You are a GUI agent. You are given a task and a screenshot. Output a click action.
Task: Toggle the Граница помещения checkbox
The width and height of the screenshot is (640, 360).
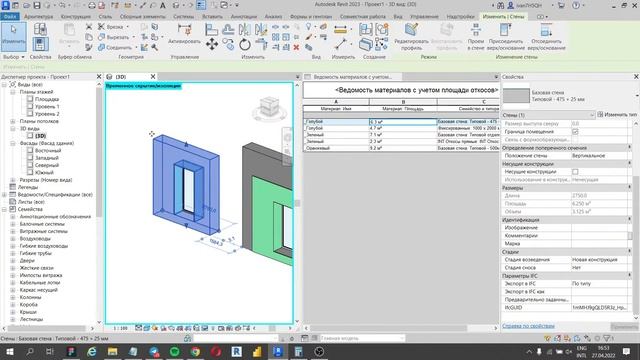pyautogui.click(x=575, y=132)
